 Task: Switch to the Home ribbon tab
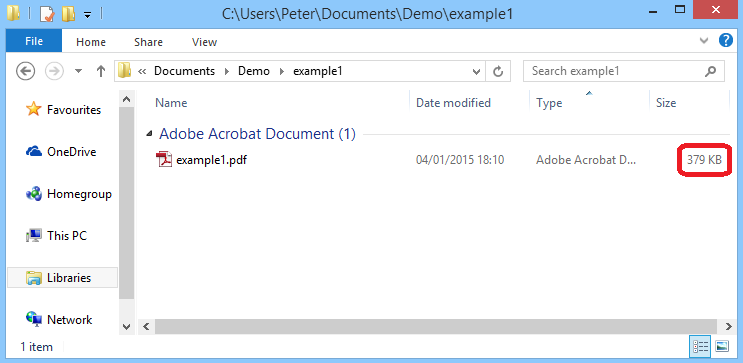(x=91, y=42)
